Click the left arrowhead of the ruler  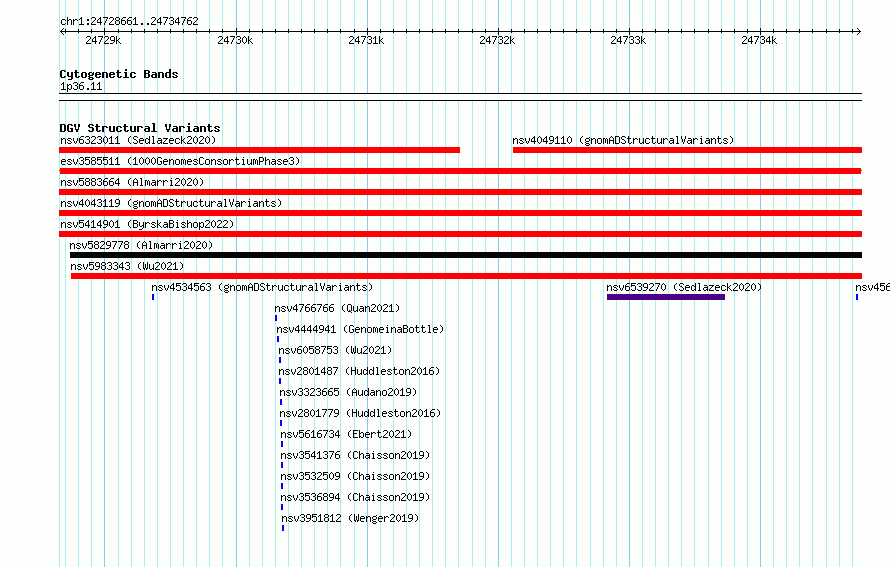62,32
